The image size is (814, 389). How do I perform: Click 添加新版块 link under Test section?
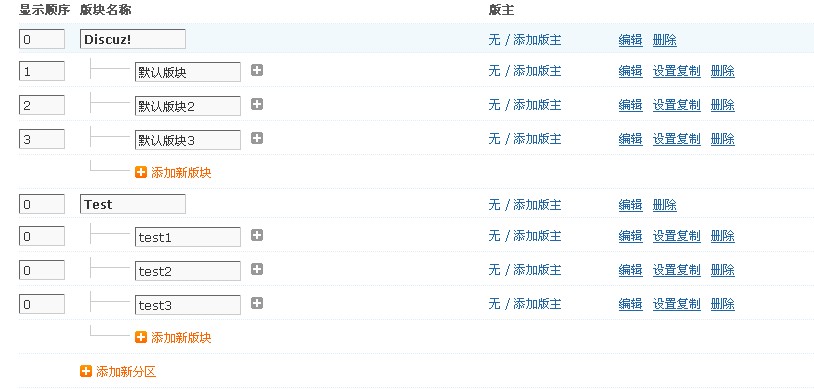tap(181, 338)
